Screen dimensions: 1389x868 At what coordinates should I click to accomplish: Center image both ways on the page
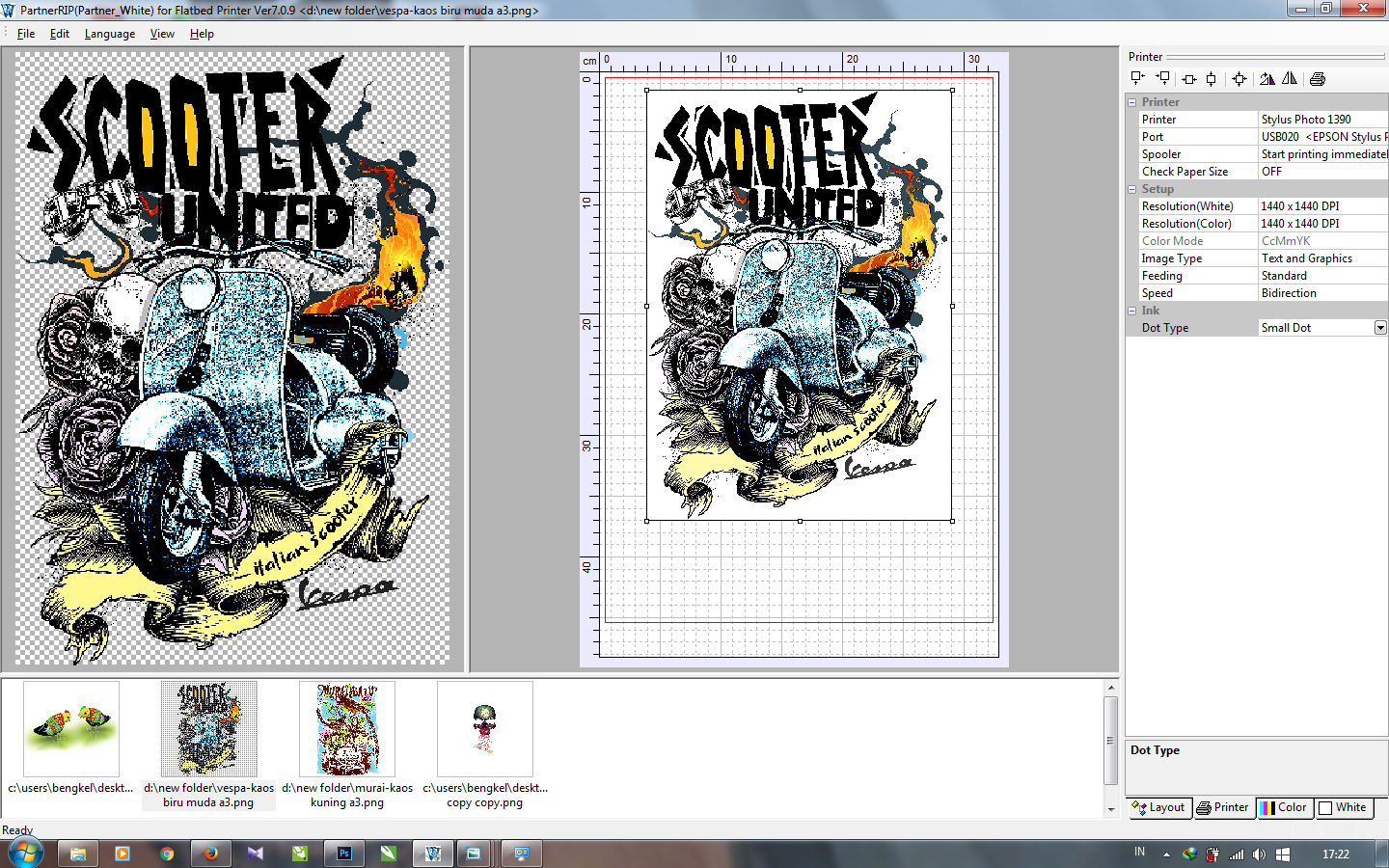[1239, 79]
